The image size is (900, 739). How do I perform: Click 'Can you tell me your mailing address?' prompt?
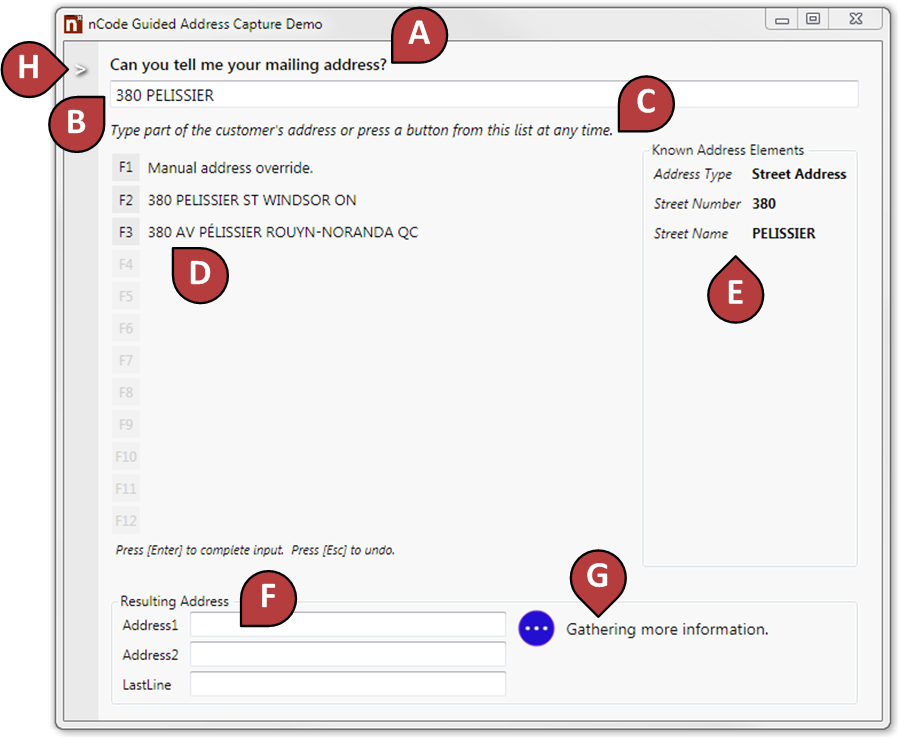249,65
